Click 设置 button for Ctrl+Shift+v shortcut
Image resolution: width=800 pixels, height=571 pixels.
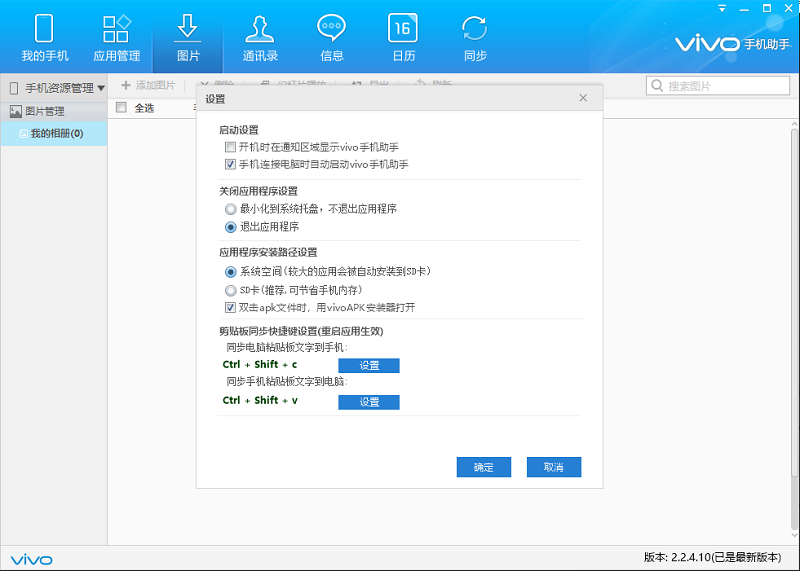pos(369,402)
